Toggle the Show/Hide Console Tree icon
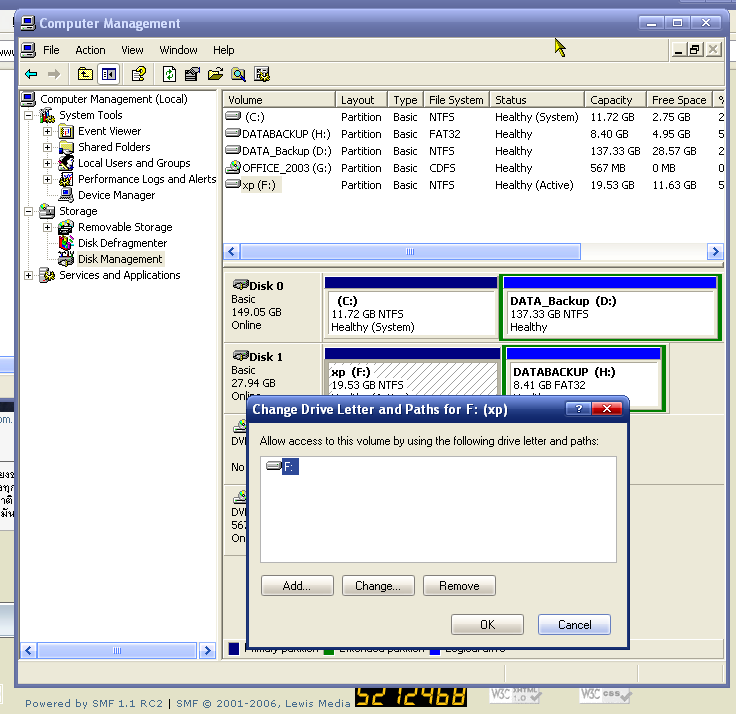This screenshot has height=714, width=736. 108,74
